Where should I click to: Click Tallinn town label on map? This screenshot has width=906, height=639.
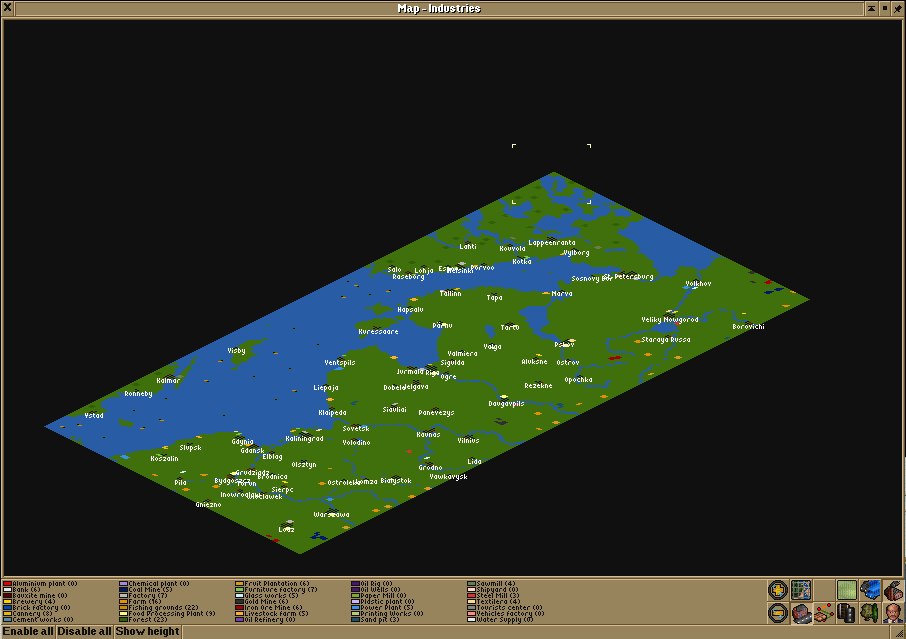[451, 294]
